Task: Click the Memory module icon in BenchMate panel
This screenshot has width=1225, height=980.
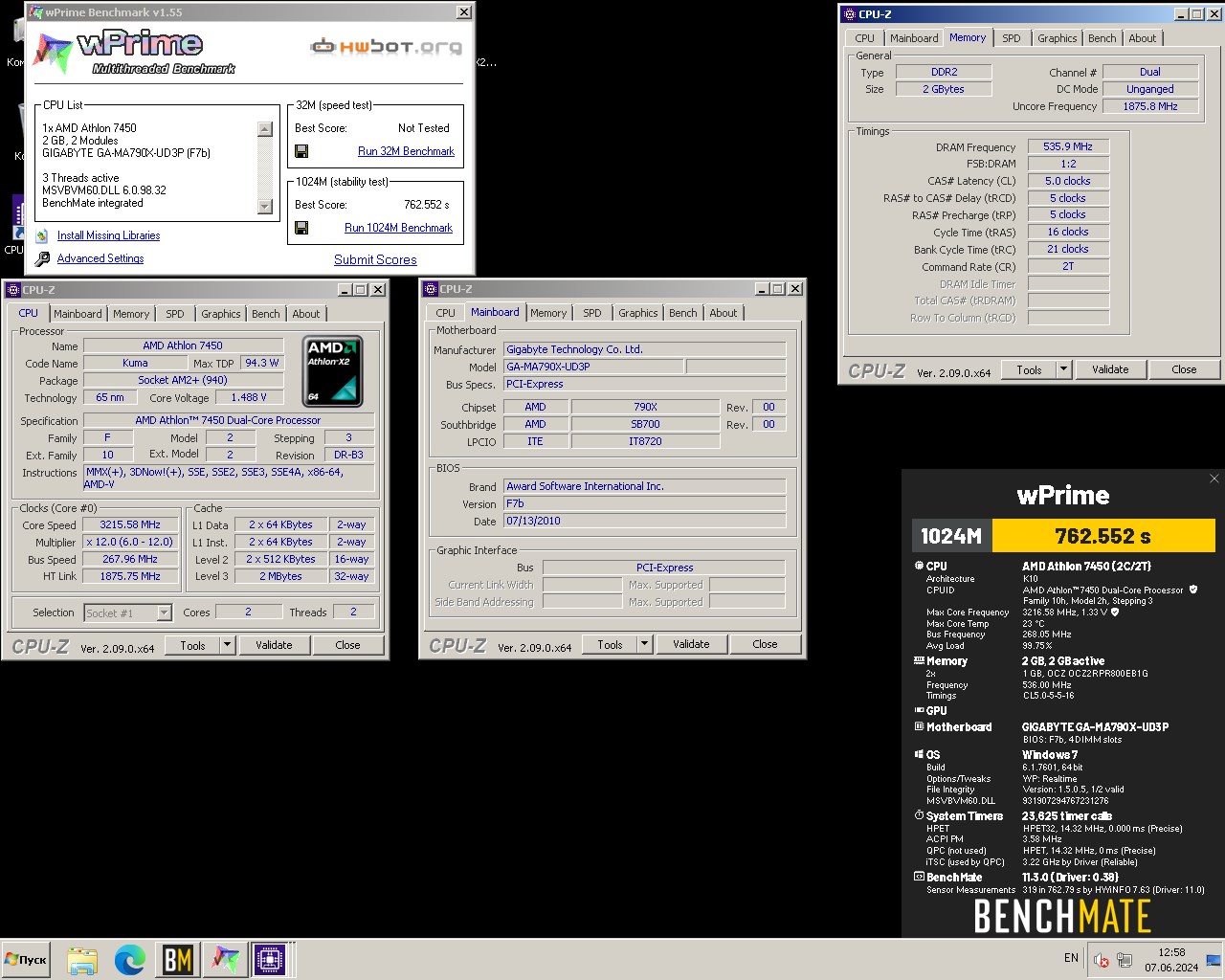Action: pyautogui.click(x=919, y=661)
